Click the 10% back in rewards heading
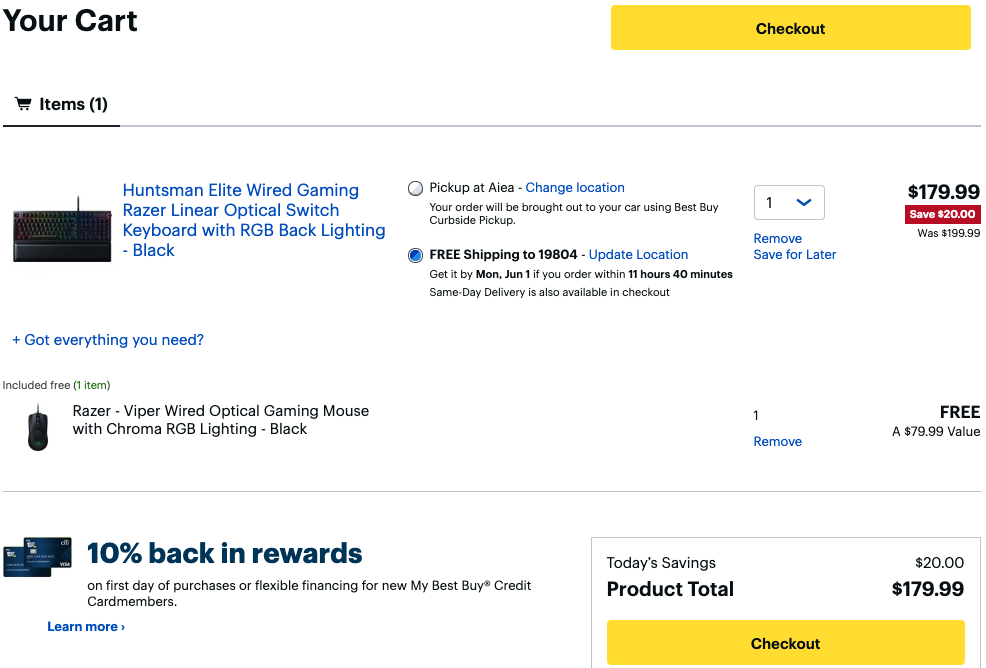Viewport: 986px width, 668px height. coord(225,554)
